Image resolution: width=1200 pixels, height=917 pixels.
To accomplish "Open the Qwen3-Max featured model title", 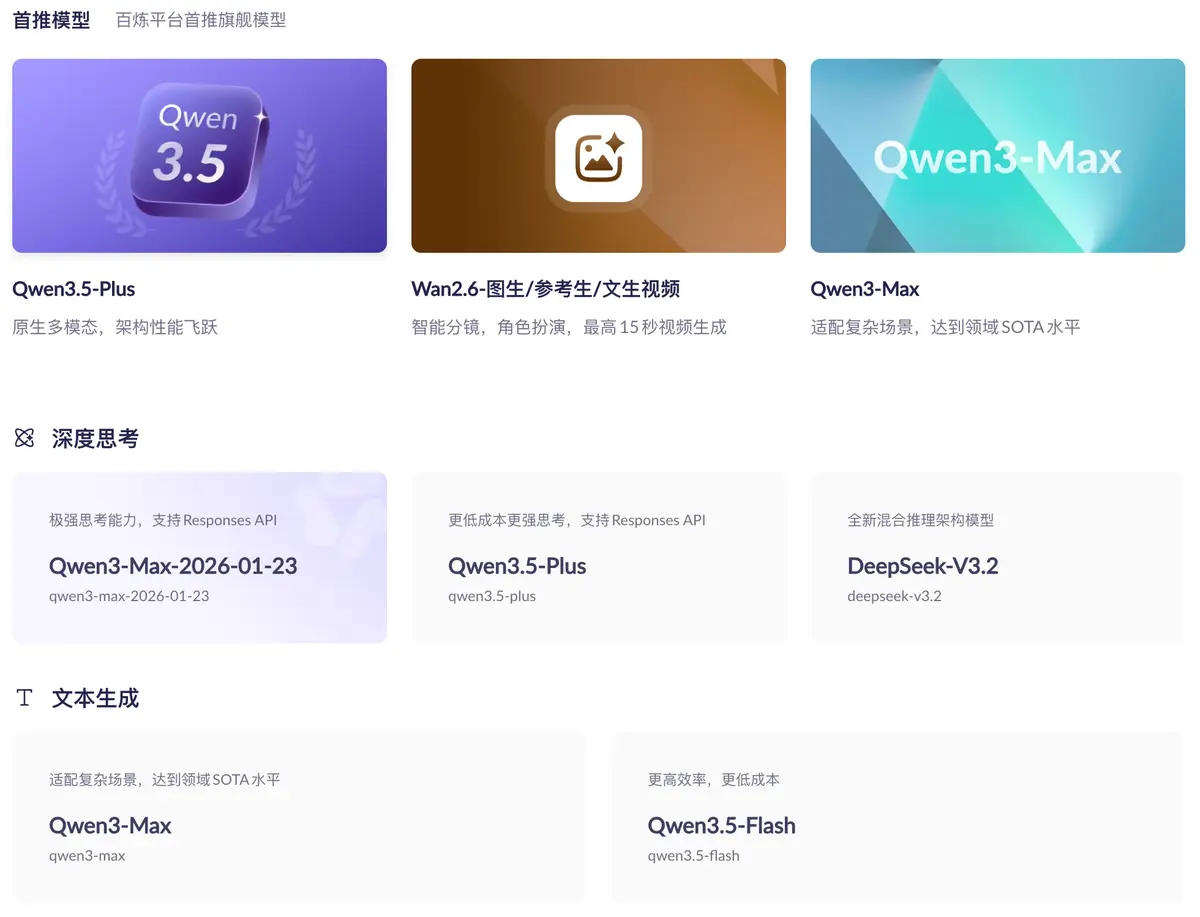I will [865, 289].
